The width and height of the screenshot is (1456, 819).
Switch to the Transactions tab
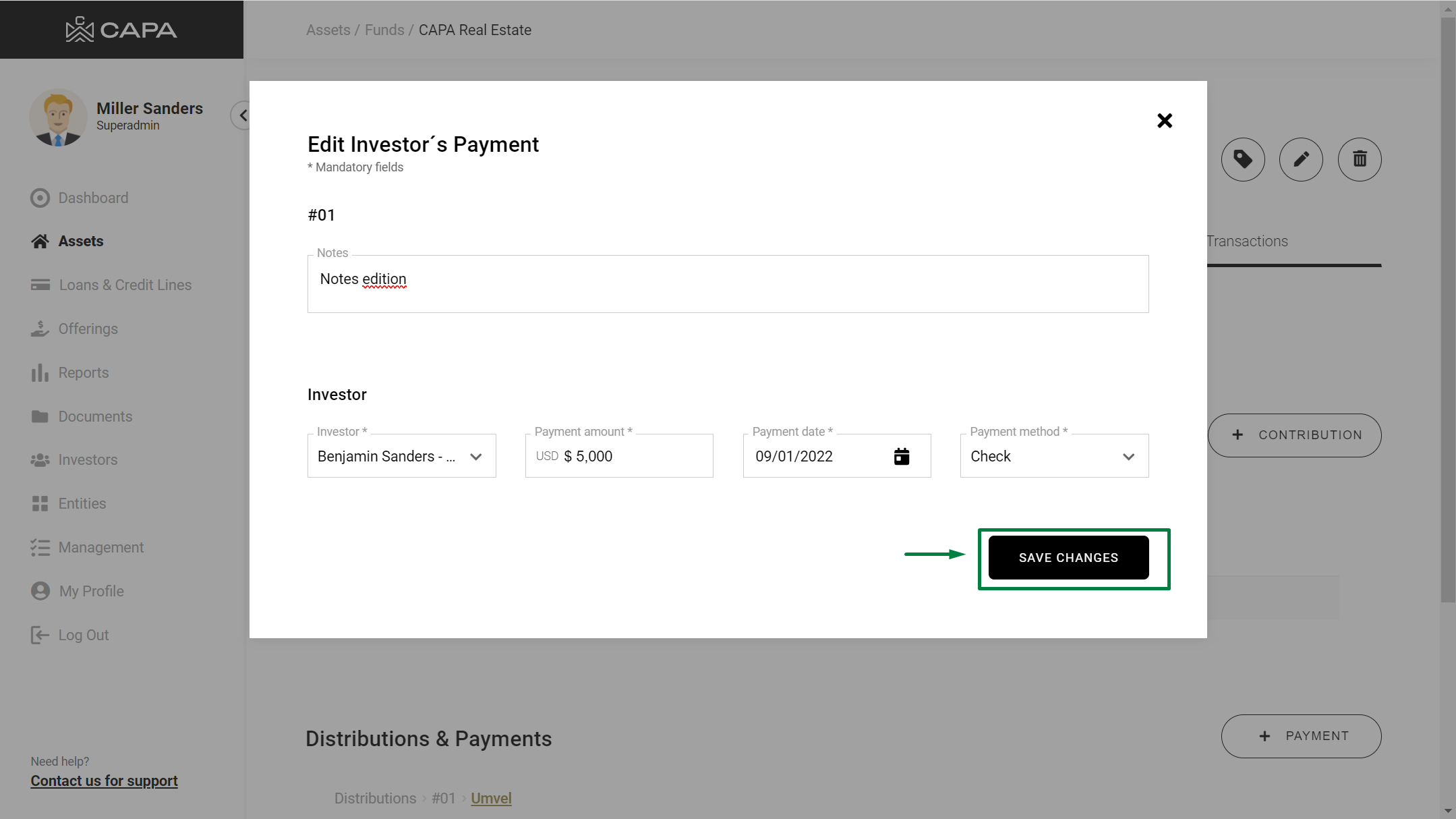(1247, 242)
